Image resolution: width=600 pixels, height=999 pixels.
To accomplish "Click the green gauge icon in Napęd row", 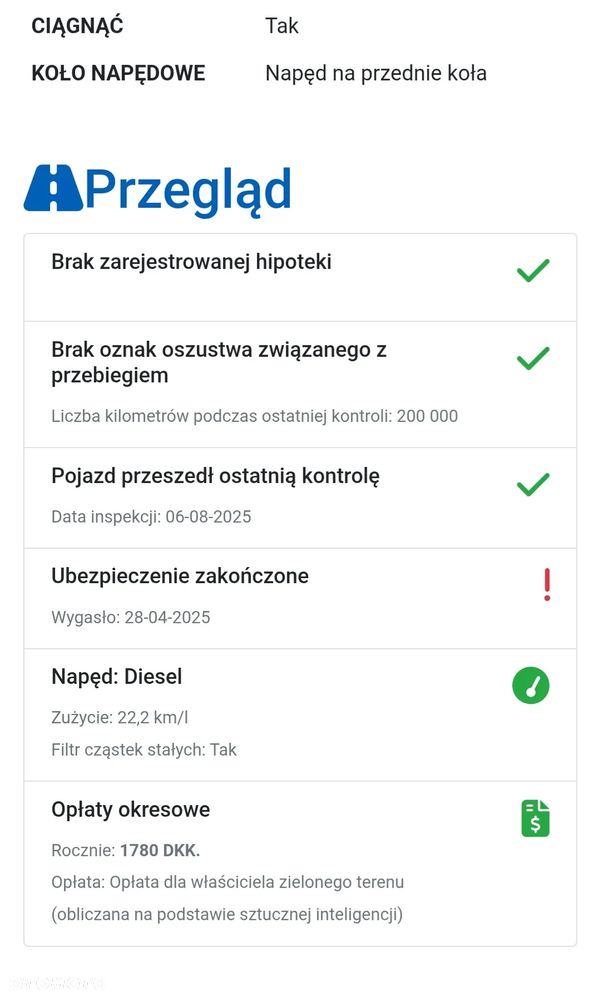I will pyautogui.click(x=531, y=686).
